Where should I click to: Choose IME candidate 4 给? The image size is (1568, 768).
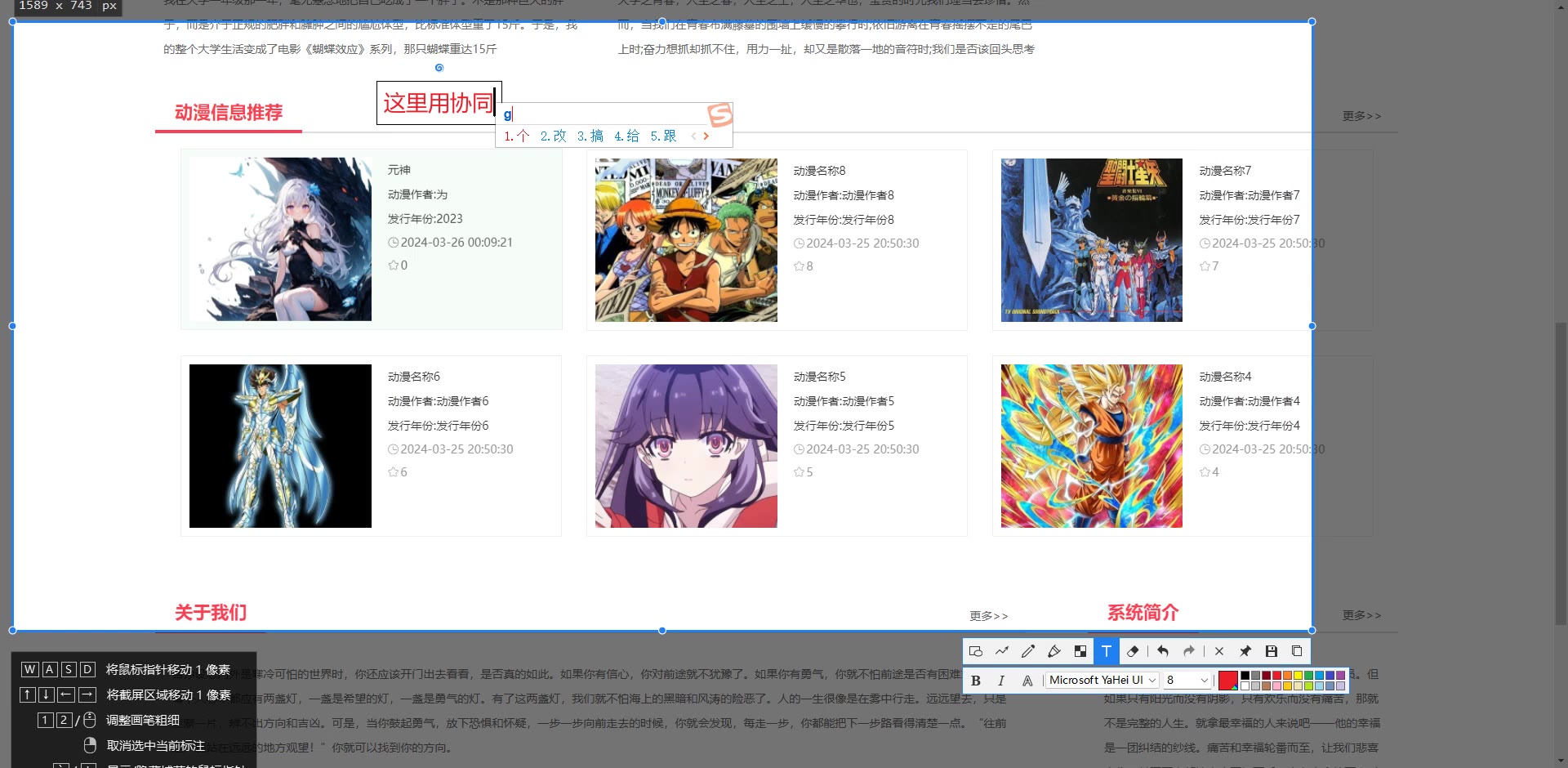click(x=627, y=136)
